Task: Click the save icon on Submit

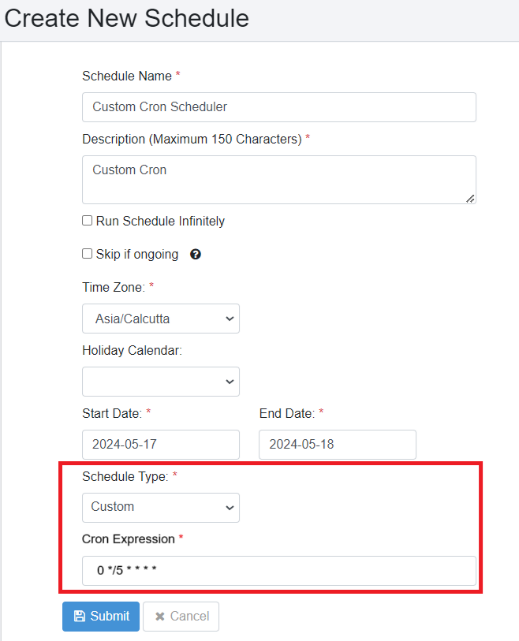Action: click(x=79, y=616)
